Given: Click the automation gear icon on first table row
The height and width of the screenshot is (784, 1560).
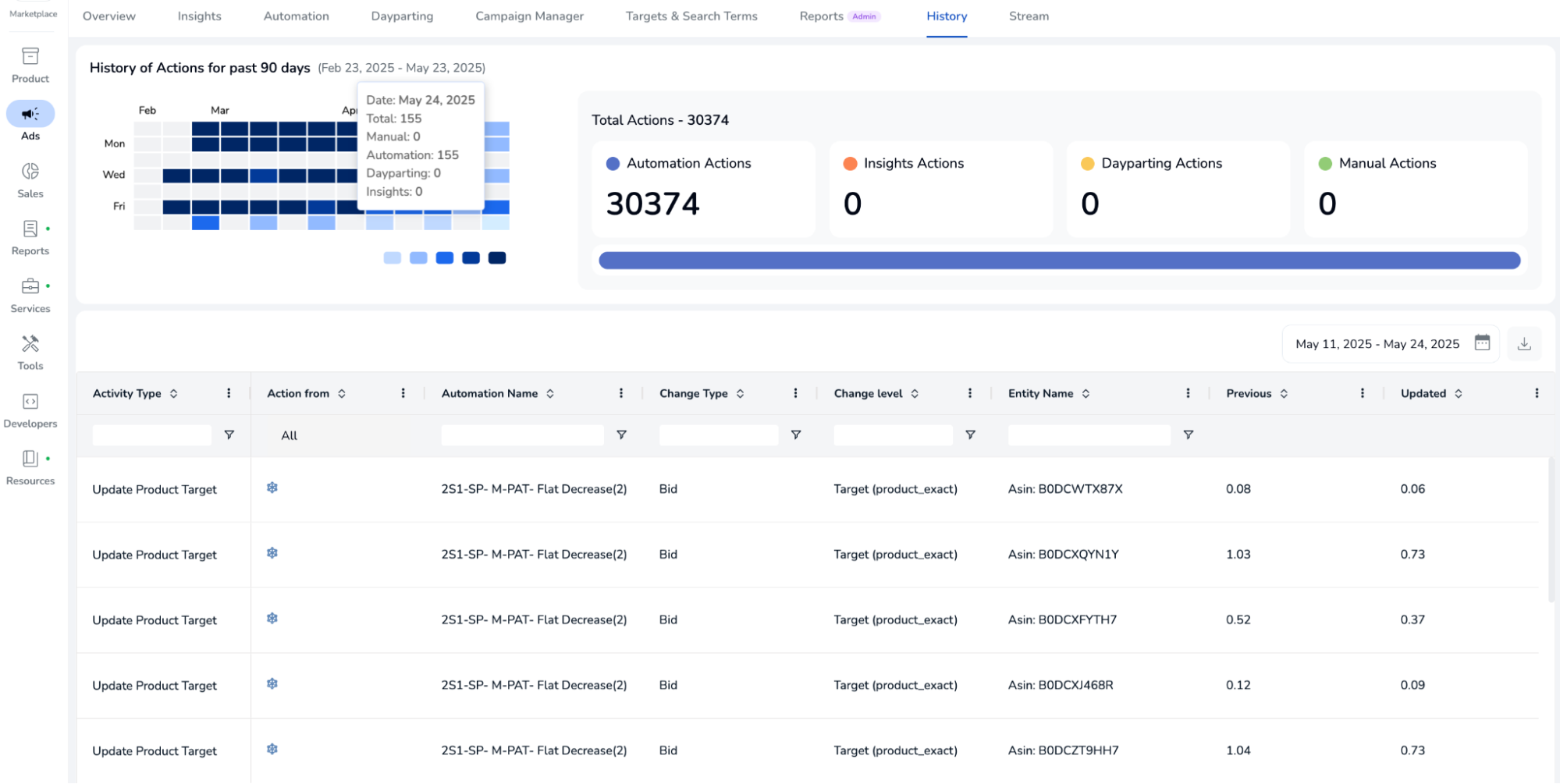Looking at the screenshot, I should pos(272,487).
